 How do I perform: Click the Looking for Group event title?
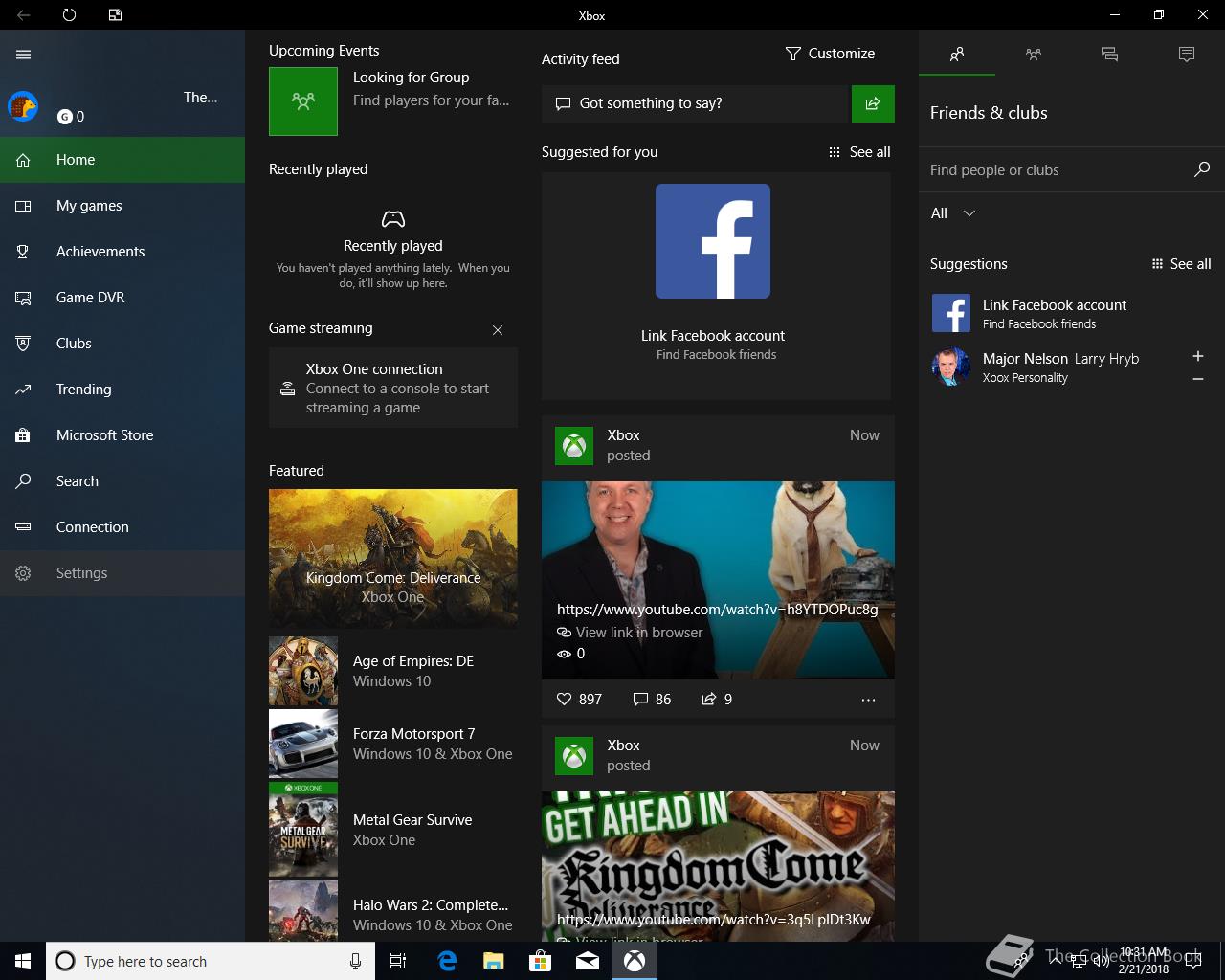(x=412, y=78)
